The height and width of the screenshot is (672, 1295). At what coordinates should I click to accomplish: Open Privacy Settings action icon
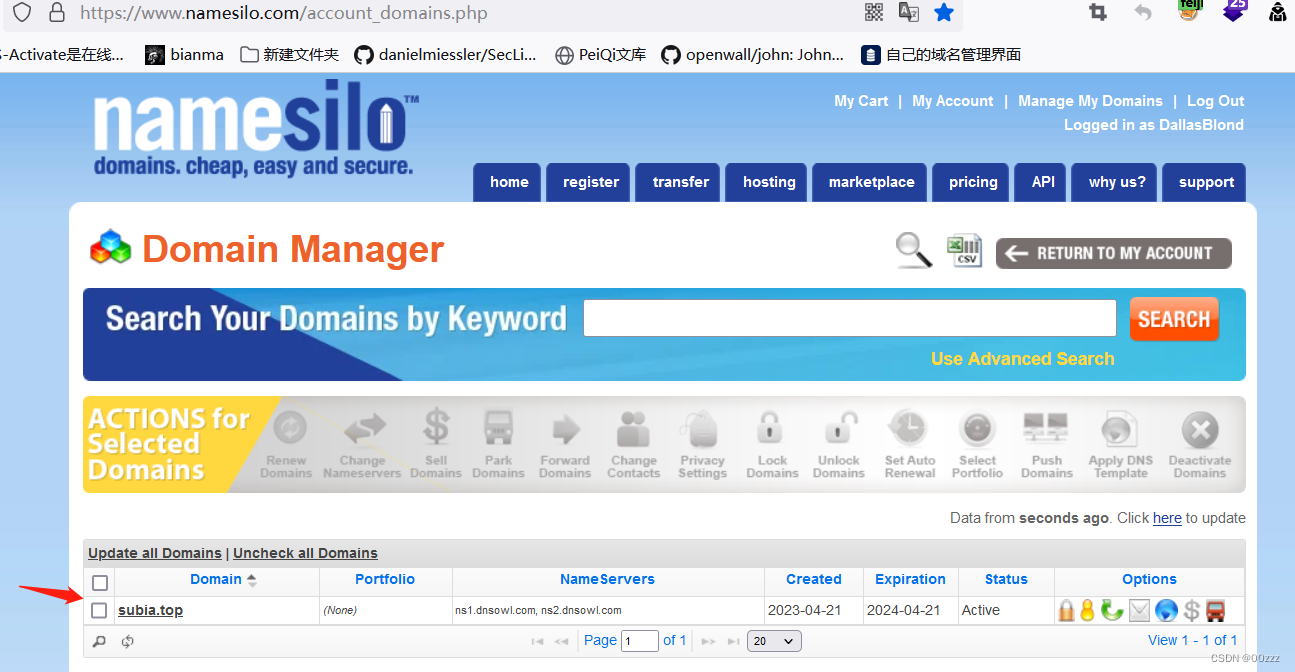[701, 430]
